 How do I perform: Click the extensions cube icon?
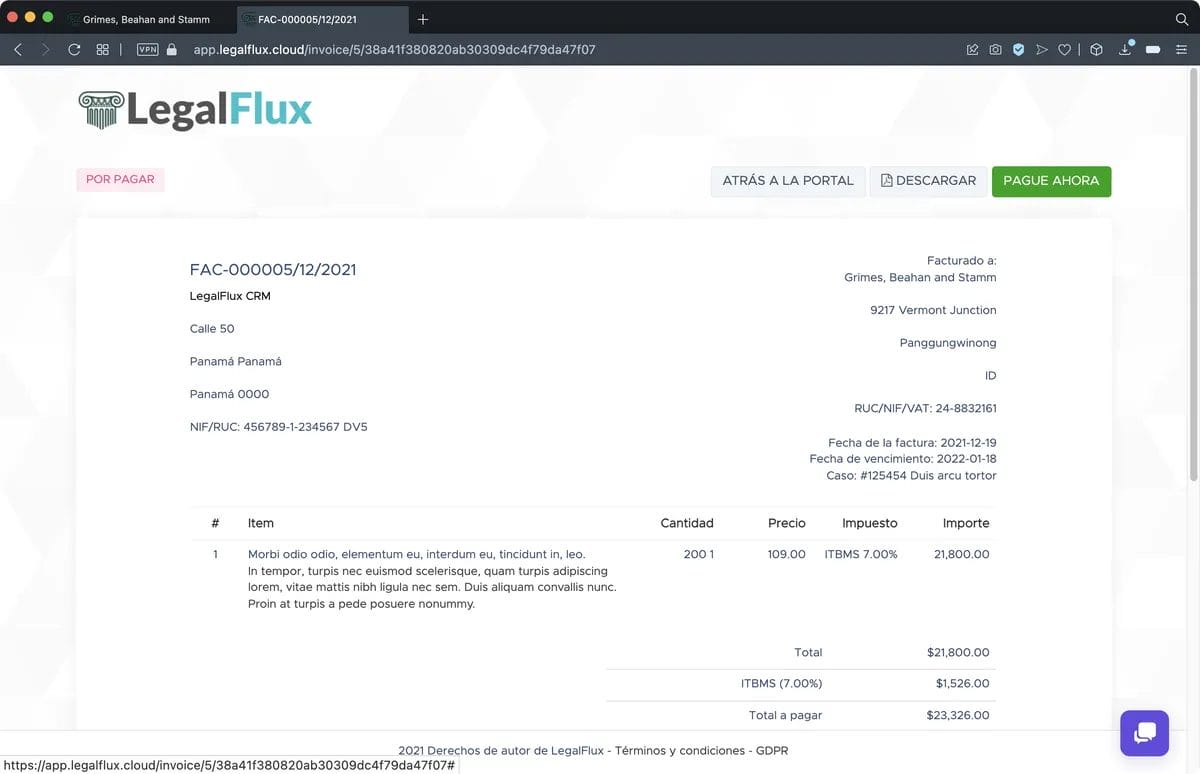[1096, 49]
